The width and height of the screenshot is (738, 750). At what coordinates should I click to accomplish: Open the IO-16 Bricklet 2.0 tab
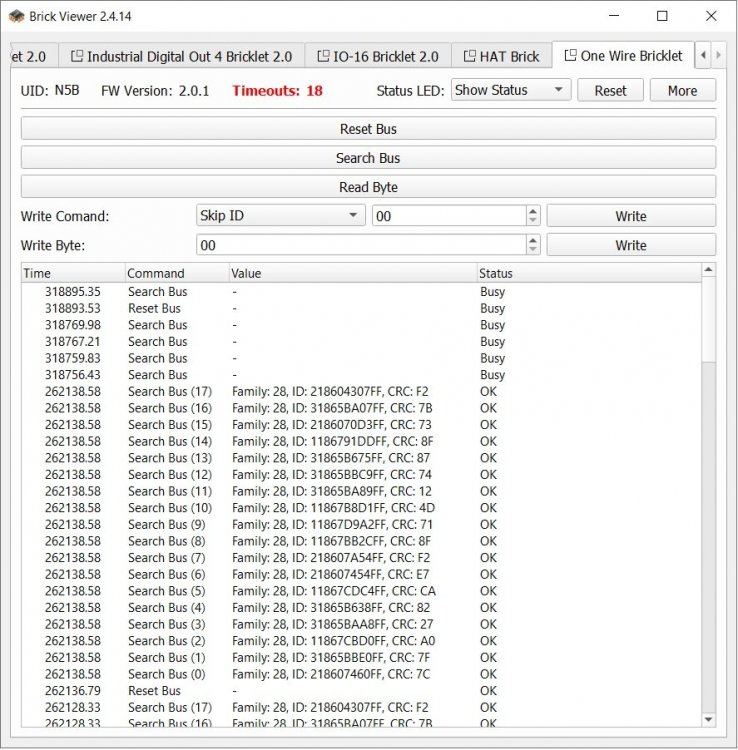click(x=377, y=56)
